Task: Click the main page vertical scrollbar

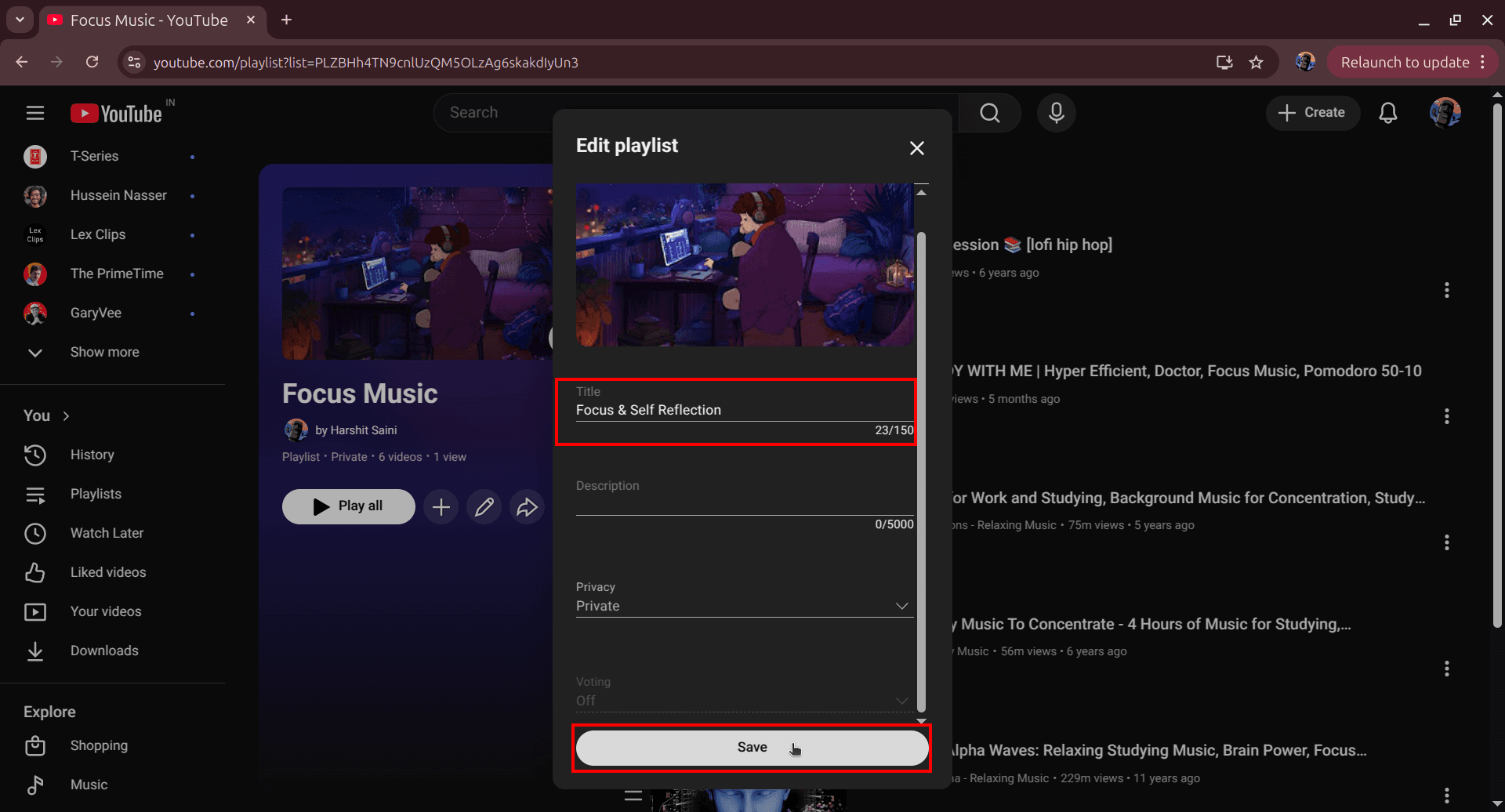Action: pyautogui.click(x=1496, y=364)
